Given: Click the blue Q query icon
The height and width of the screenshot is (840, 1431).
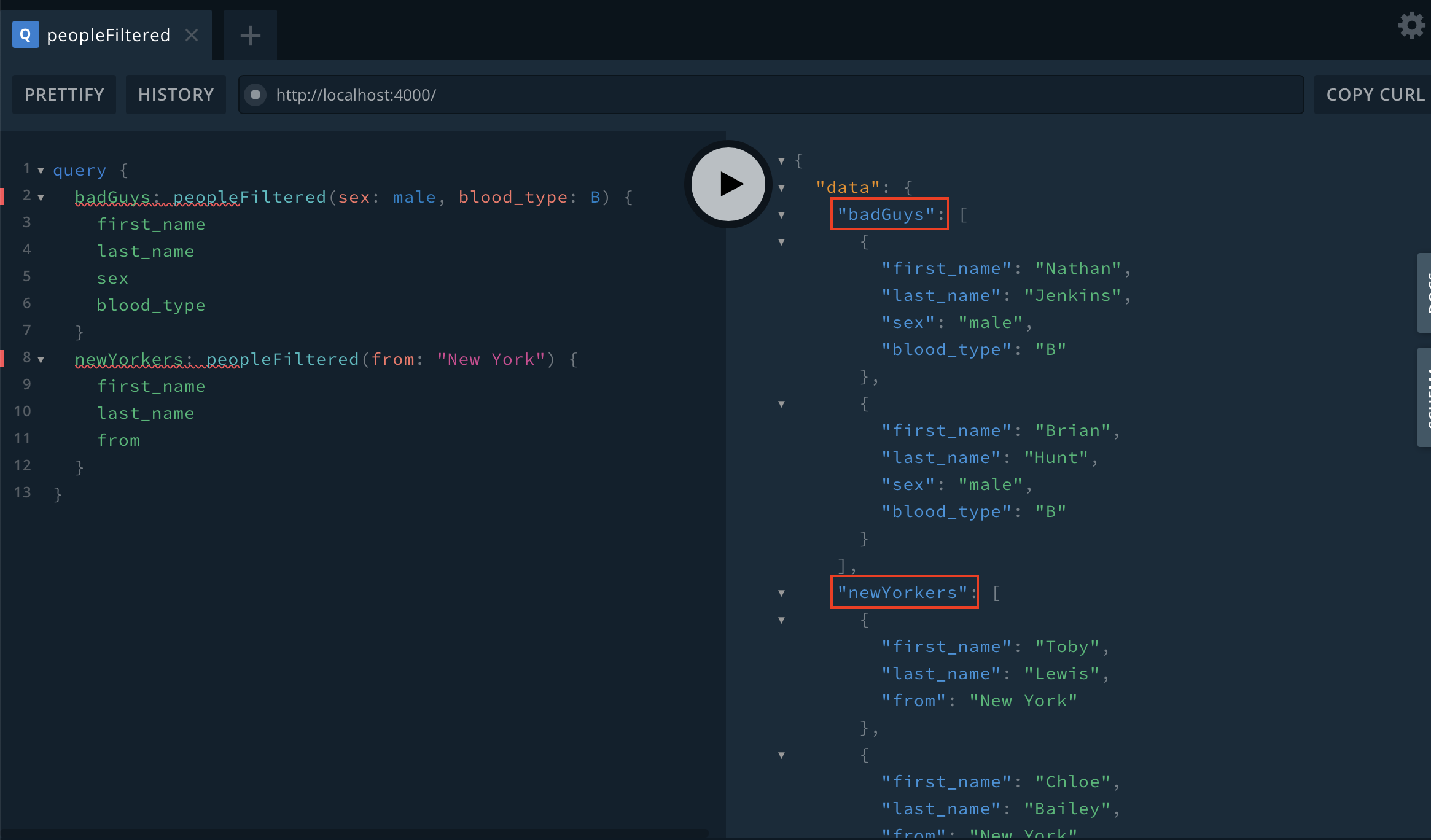Looking at the screenshot, I should click(x=26, y=35).
